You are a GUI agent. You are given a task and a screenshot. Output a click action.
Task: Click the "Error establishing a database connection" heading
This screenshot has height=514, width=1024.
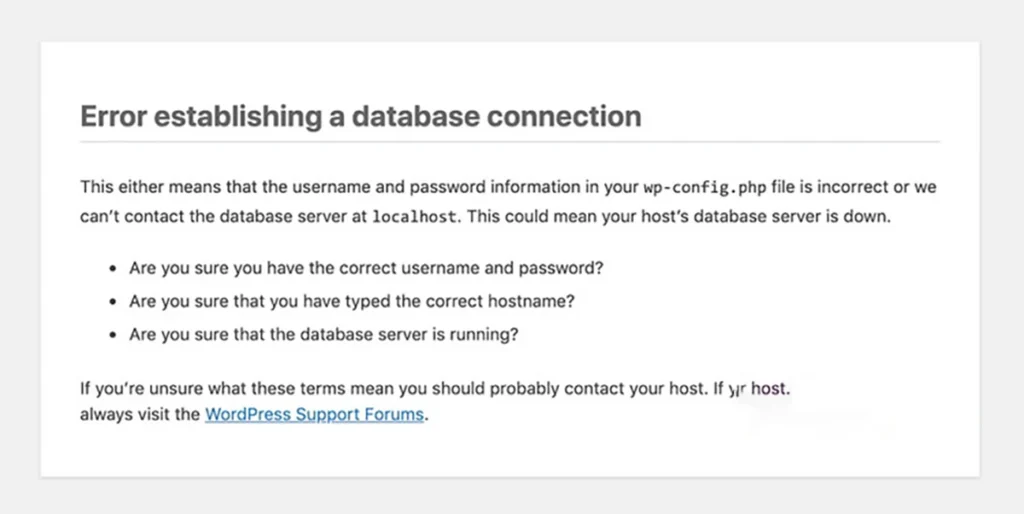(x=360, y=116)
